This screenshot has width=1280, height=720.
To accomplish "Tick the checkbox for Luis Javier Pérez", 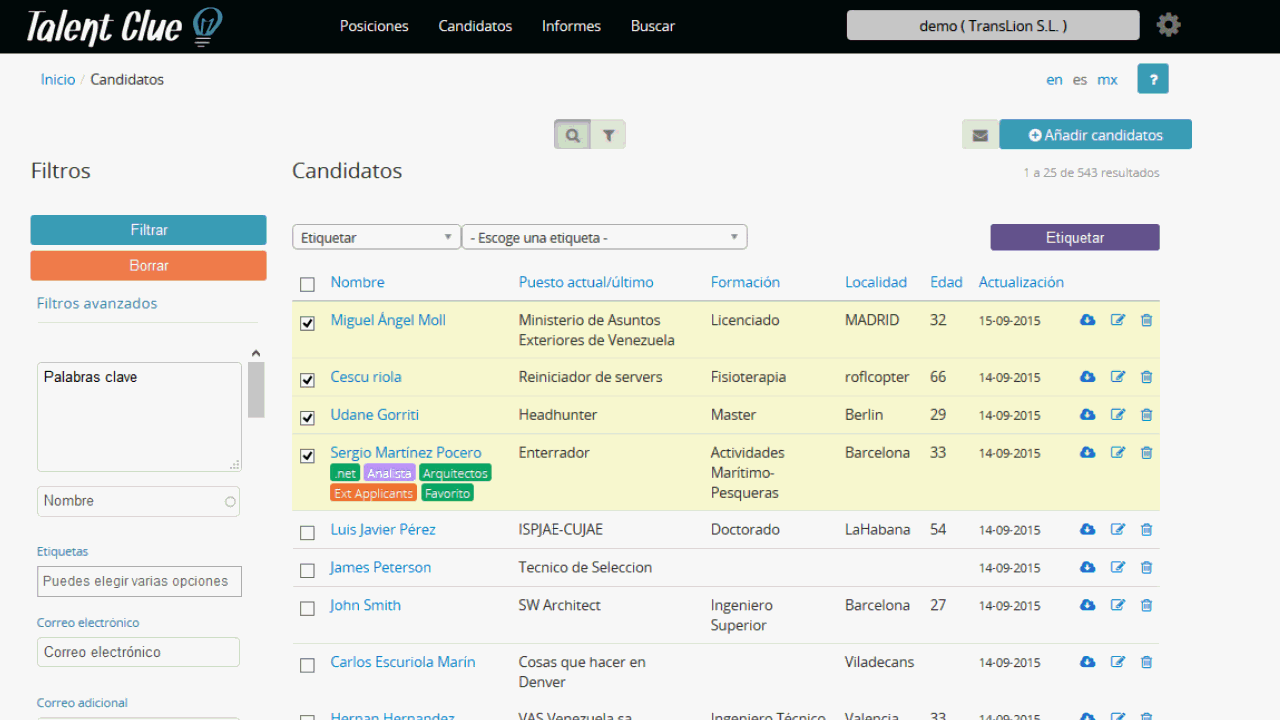I will pos(308,532).
